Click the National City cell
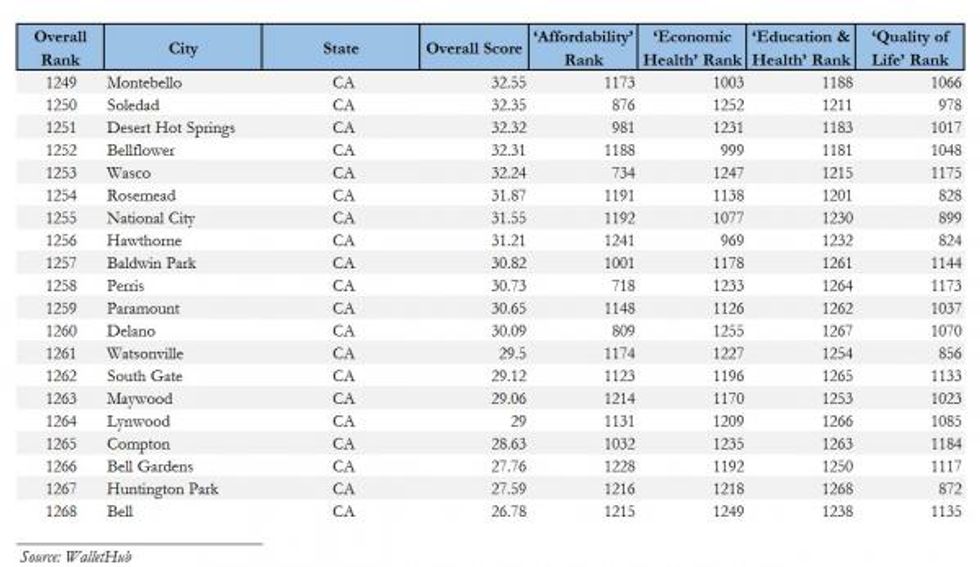980x567 pixels. click(x=151, y=218)
